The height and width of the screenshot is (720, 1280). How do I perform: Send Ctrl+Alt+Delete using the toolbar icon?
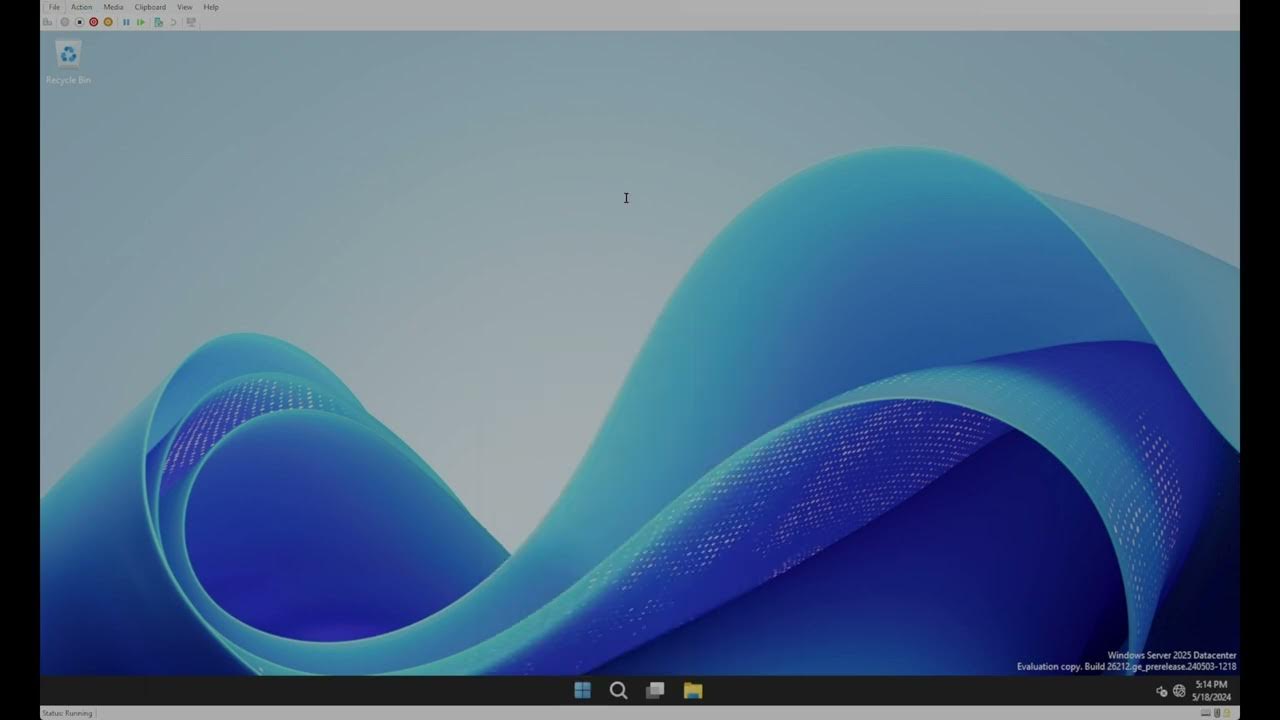coord(47,22)
